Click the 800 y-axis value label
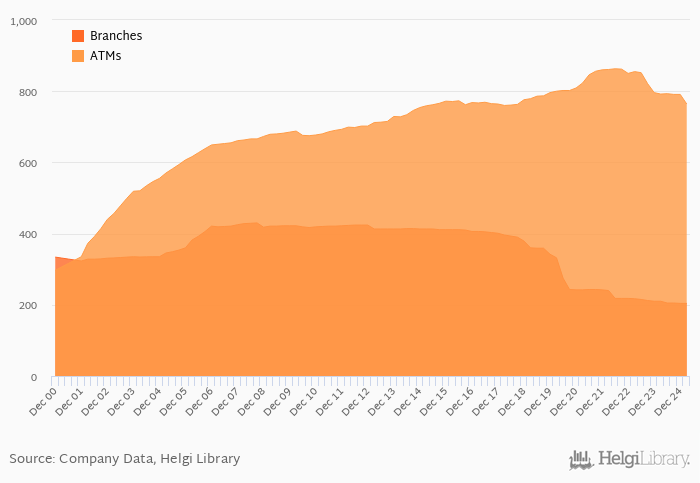This screenshot has height=483, width=700. click(x=28, y=92)
